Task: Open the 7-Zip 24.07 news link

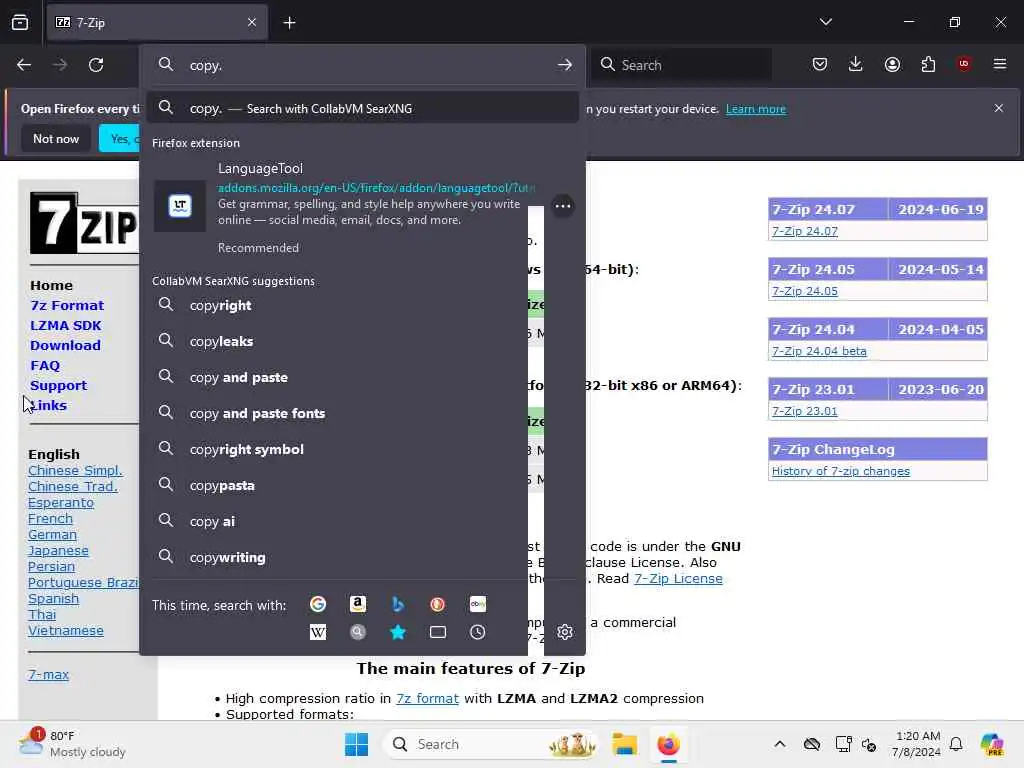Action: (x=805, y=231)
